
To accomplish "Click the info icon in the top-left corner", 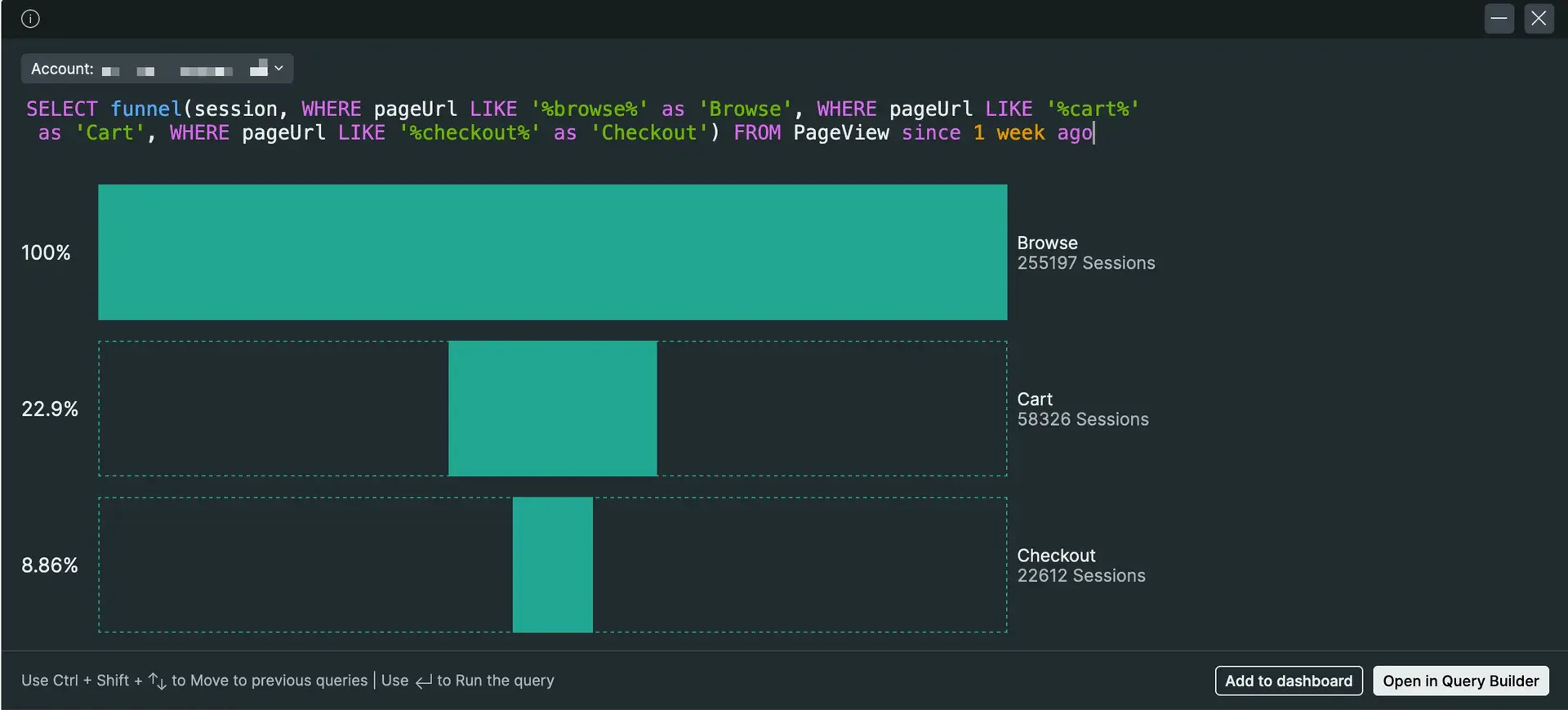I will 30,19.
